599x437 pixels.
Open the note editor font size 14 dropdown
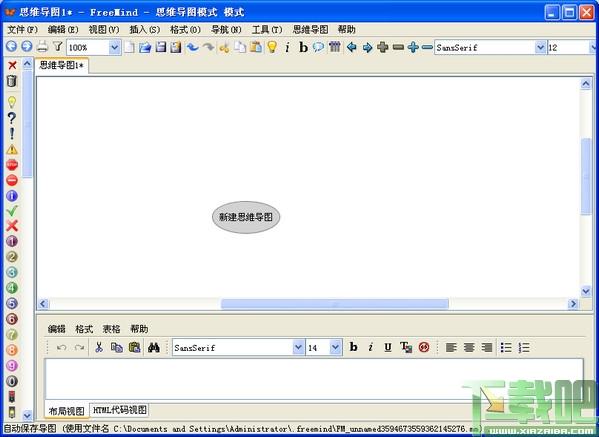335,348
